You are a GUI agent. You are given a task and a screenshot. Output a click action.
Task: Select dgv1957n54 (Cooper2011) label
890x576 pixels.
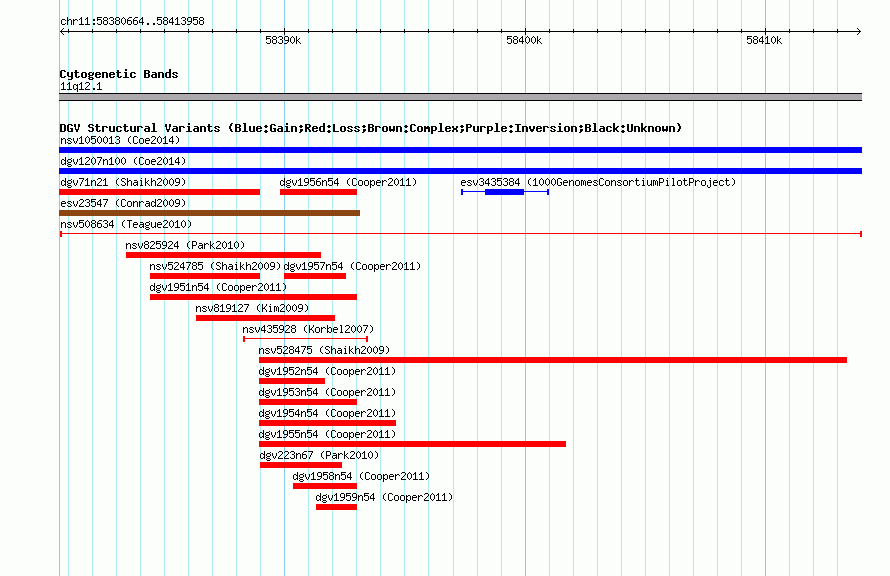click(352, 266)
